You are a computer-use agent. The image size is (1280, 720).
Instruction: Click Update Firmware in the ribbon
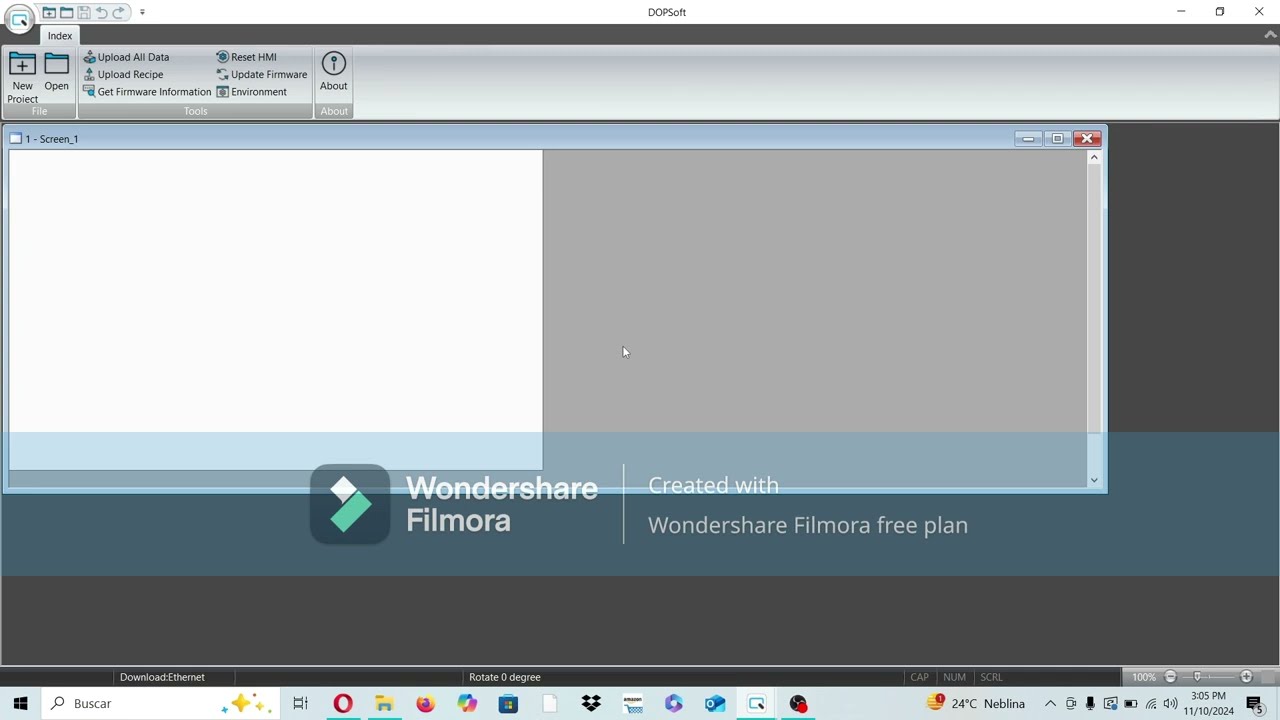point(262,74)
